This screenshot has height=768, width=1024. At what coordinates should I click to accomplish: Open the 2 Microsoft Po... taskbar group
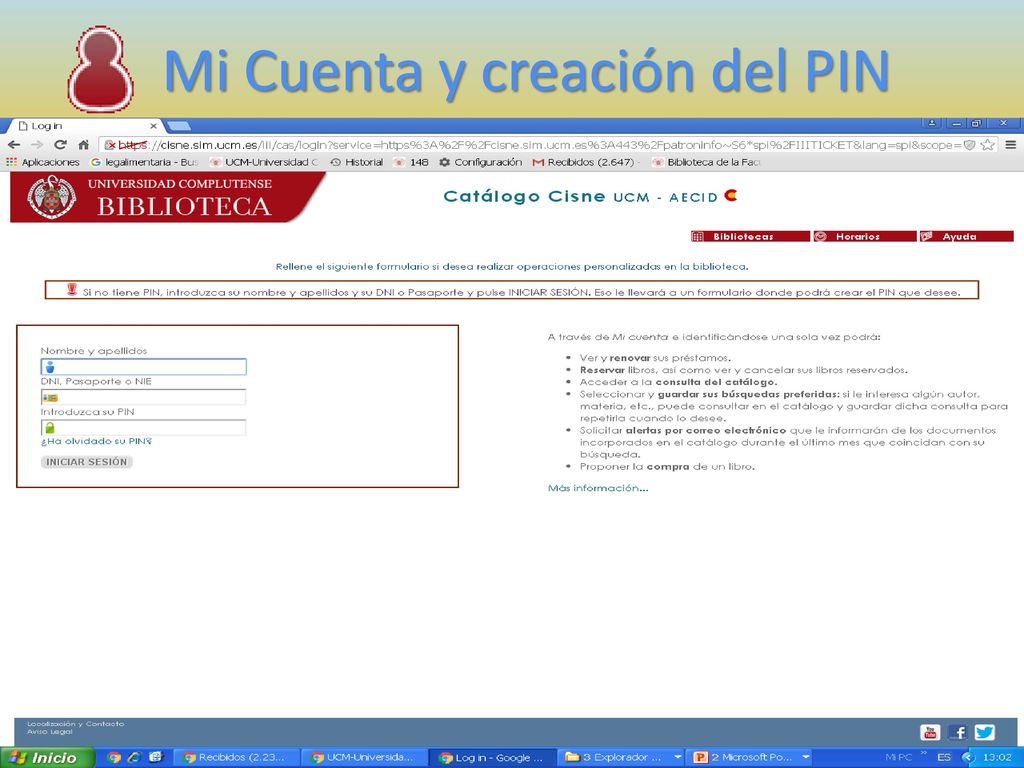click(750, 758)
